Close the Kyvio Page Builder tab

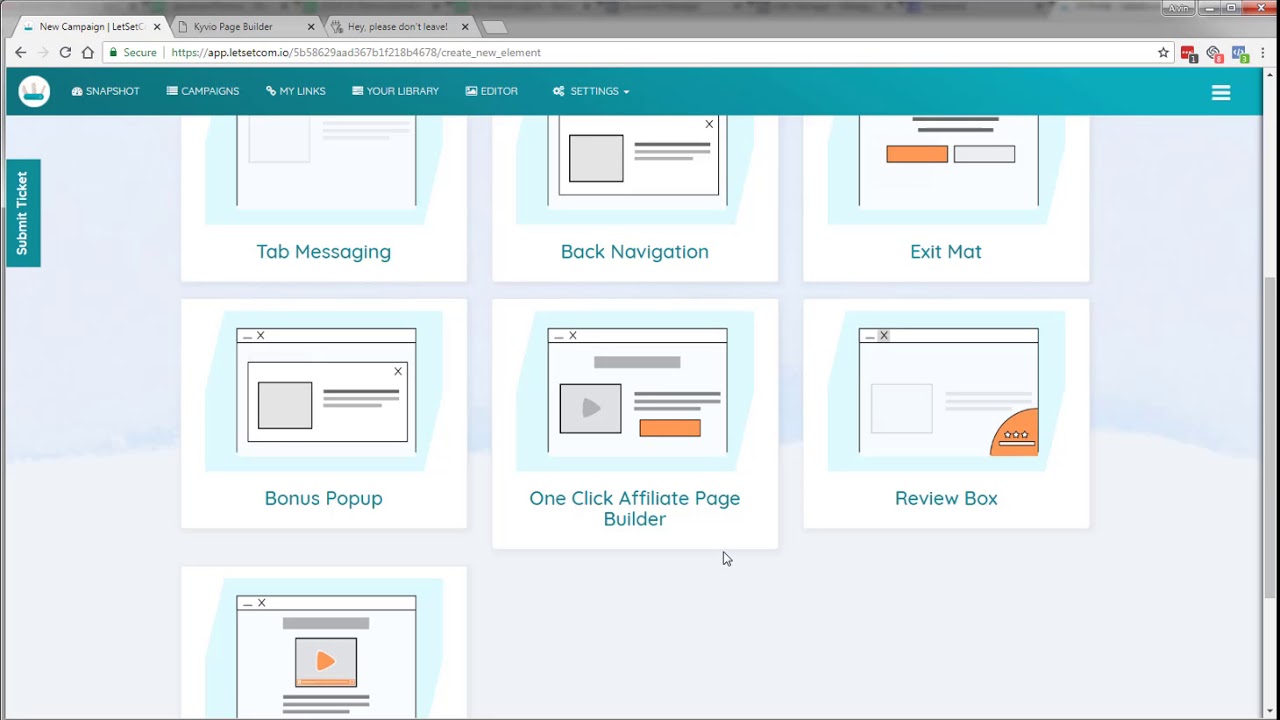[311, 27]
